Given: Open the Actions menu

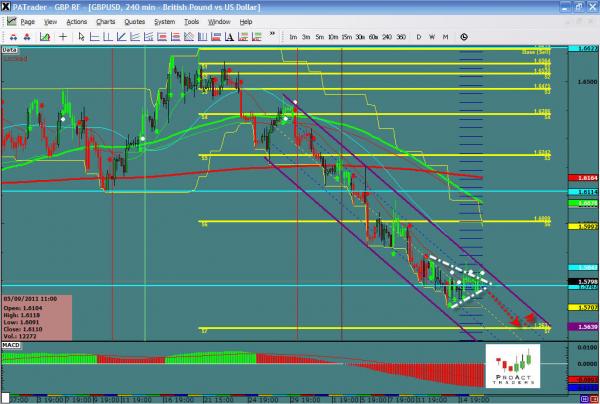Looking at the screenshot, I should tap(77, 21).
